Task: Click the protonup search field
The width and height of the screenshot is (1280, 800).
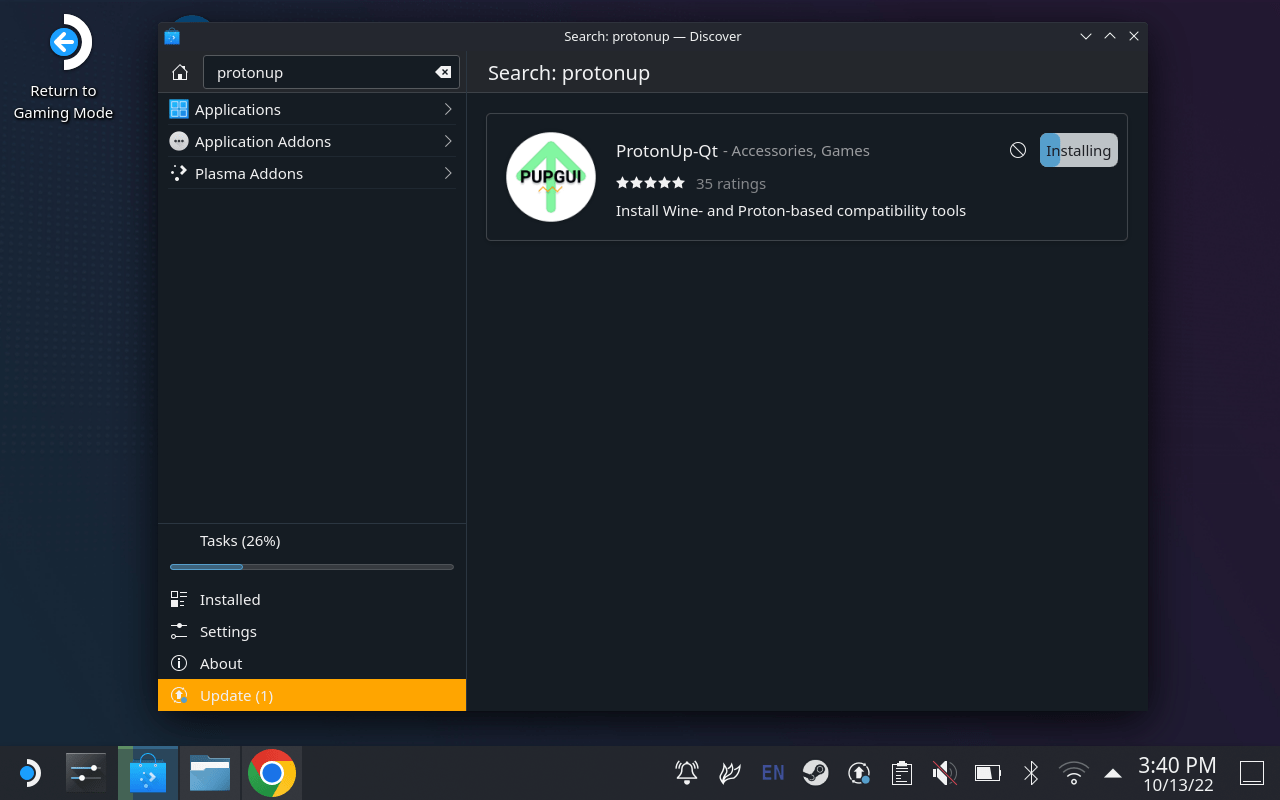Action: [331, 72]
